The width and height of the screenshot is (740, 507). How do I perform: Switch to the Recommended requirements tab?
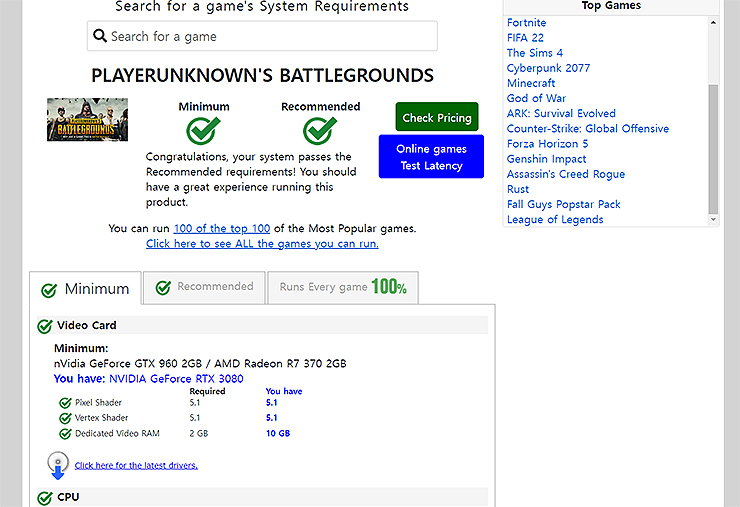click(x=204, y=287)
